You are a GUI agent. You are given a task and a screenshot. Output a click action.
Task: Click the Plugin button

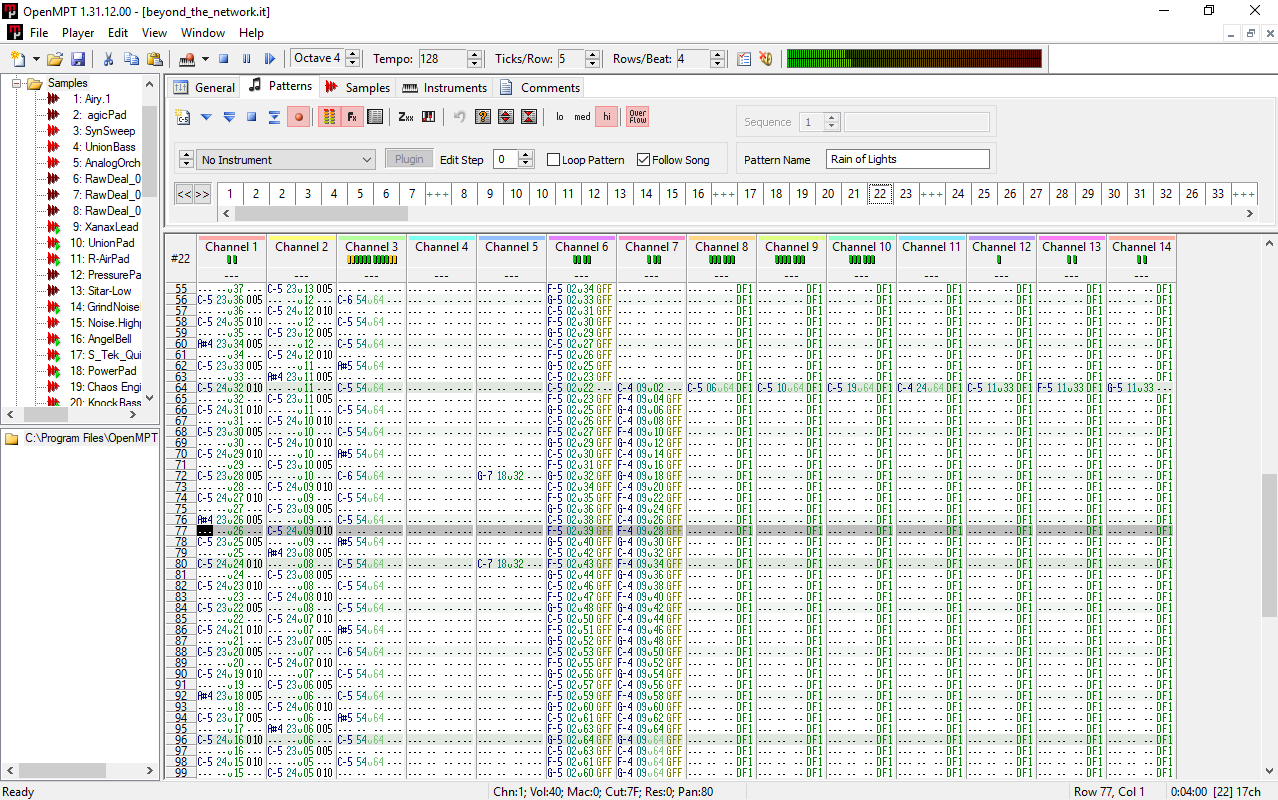(409, 160)
